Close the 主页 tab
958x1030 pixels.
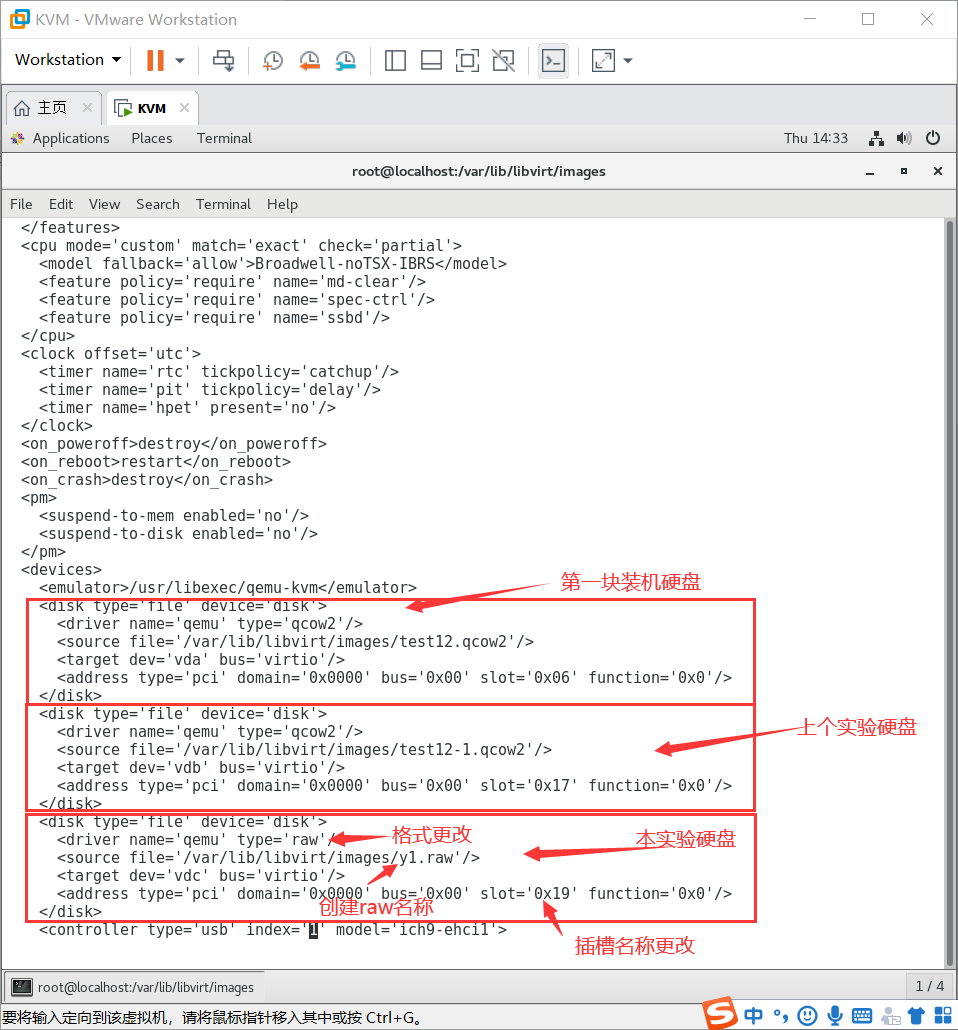(87, 107)
